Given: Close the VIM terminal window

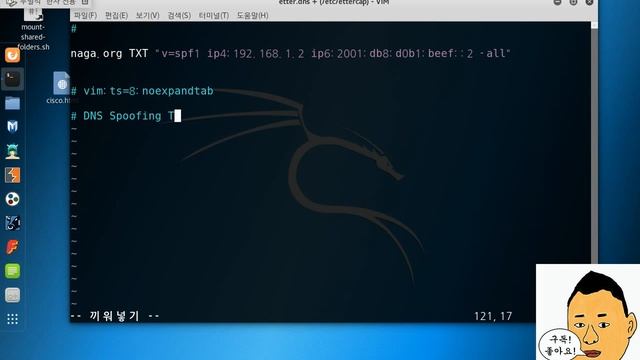Looking at the screenshot, I should (589, 2).
